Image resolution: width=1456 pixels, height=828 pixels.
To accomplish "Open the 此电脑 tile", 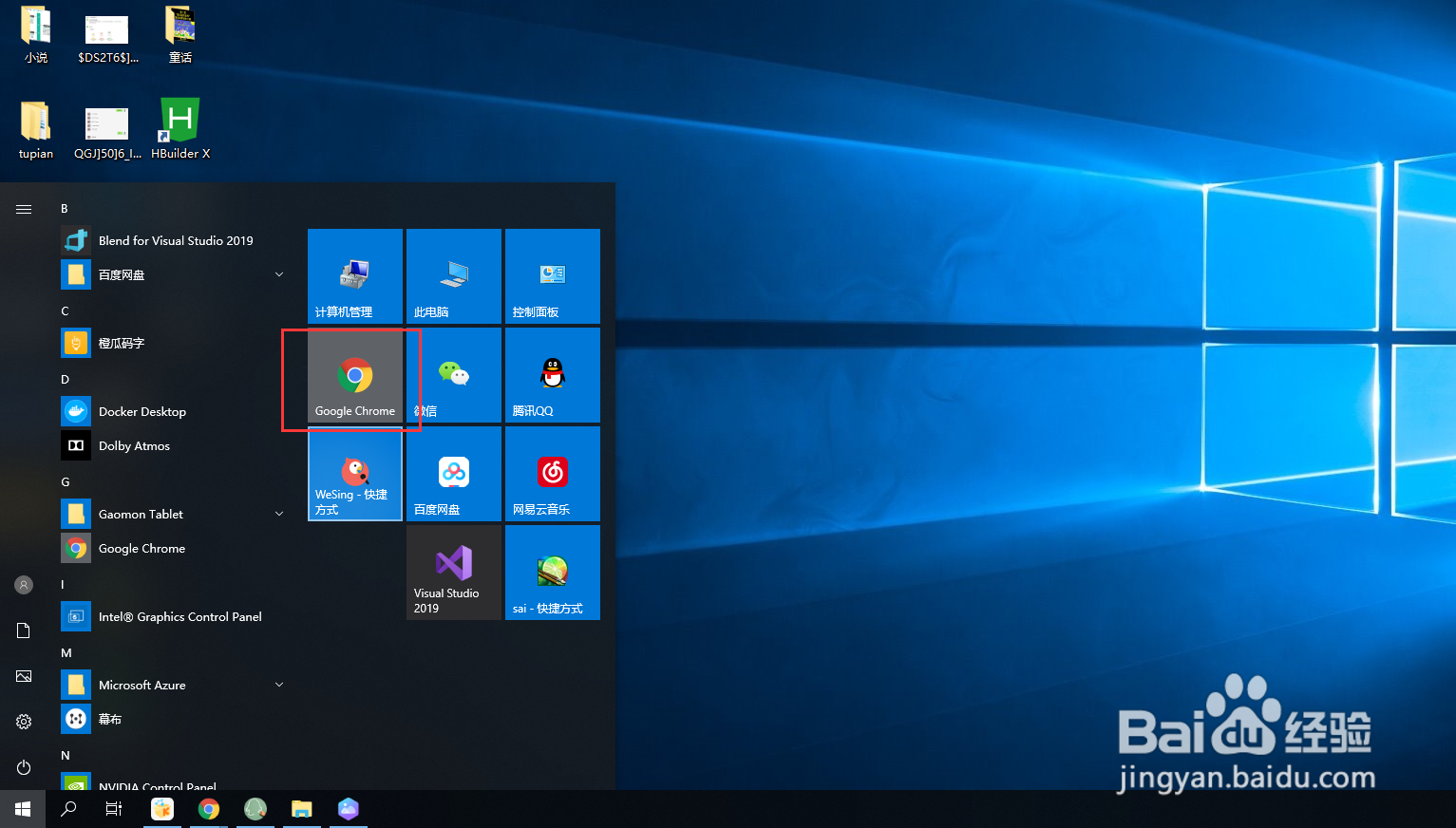I will (x=454, y=276).
